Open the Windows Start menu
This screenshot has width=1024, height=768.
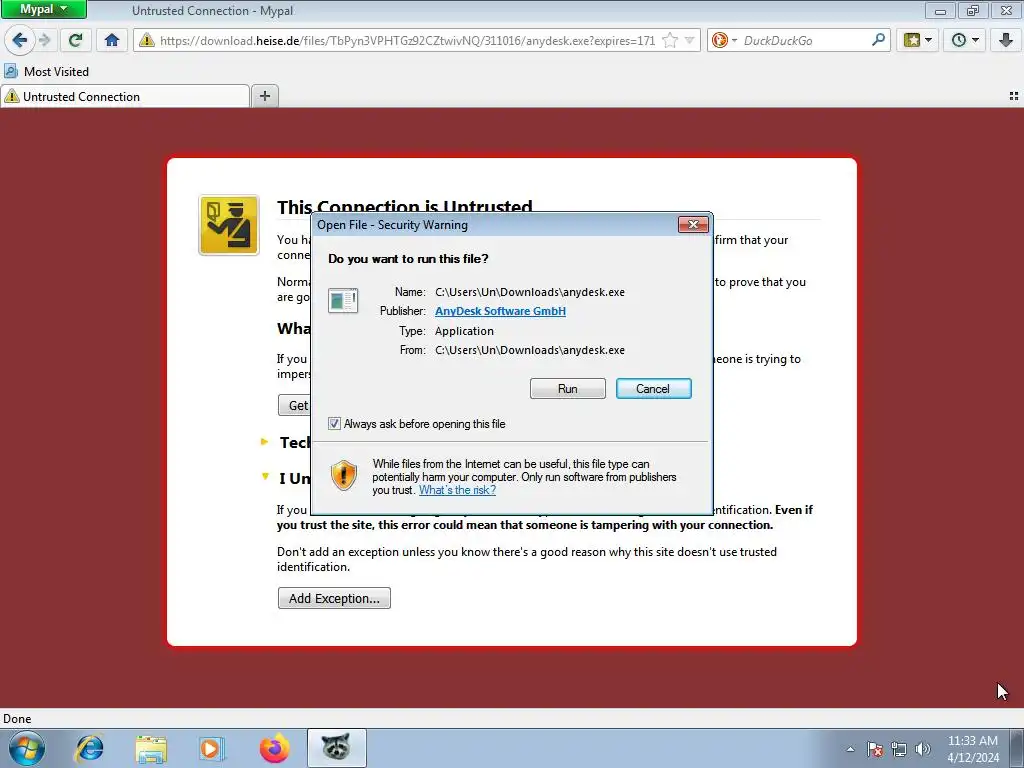27,748
